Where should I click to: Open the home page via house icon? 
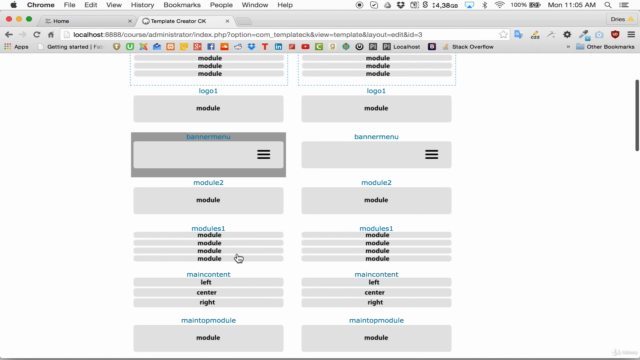[x=51, y=35]
